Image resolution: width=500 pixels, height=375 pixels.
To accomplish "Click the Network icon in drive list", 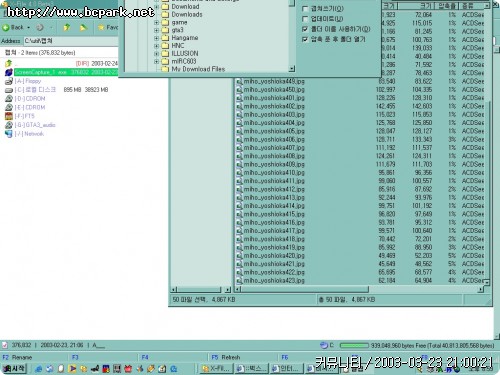I will [9, 134].
